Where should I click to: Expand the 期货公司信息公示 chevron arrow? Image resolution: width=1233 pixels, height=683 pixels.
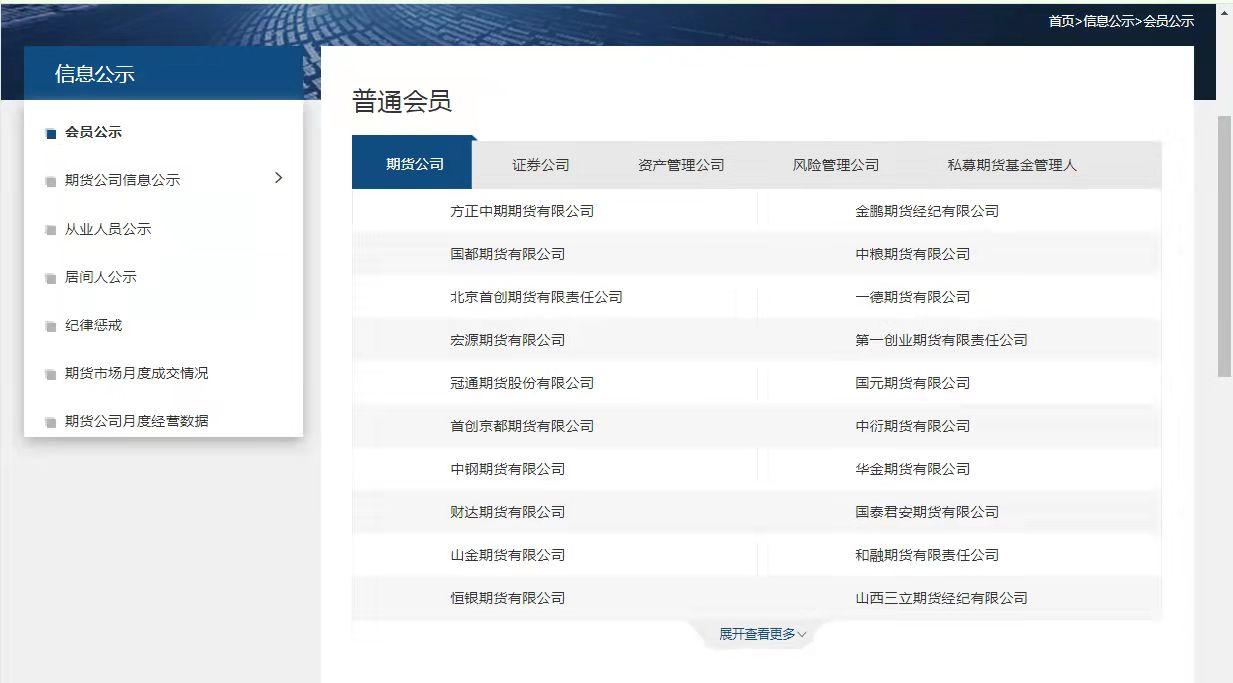(278, 178)
